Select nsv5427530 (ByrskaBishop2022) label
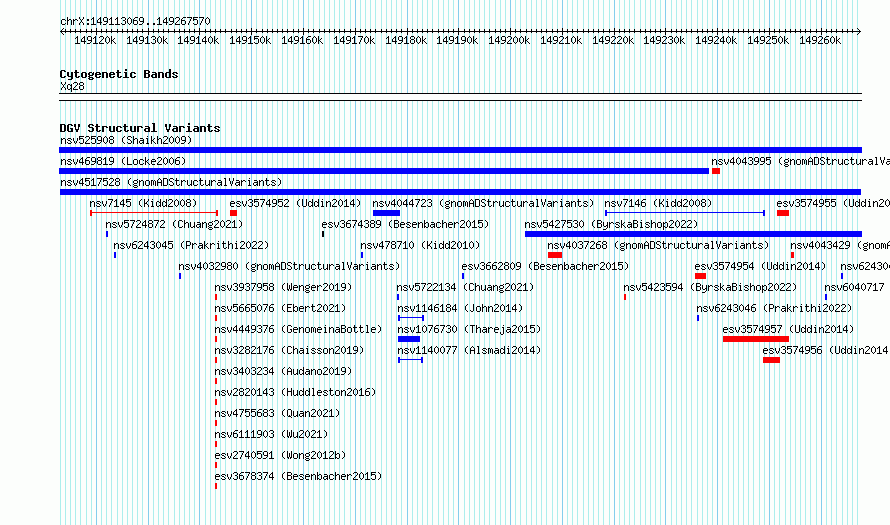 (611, 224)
